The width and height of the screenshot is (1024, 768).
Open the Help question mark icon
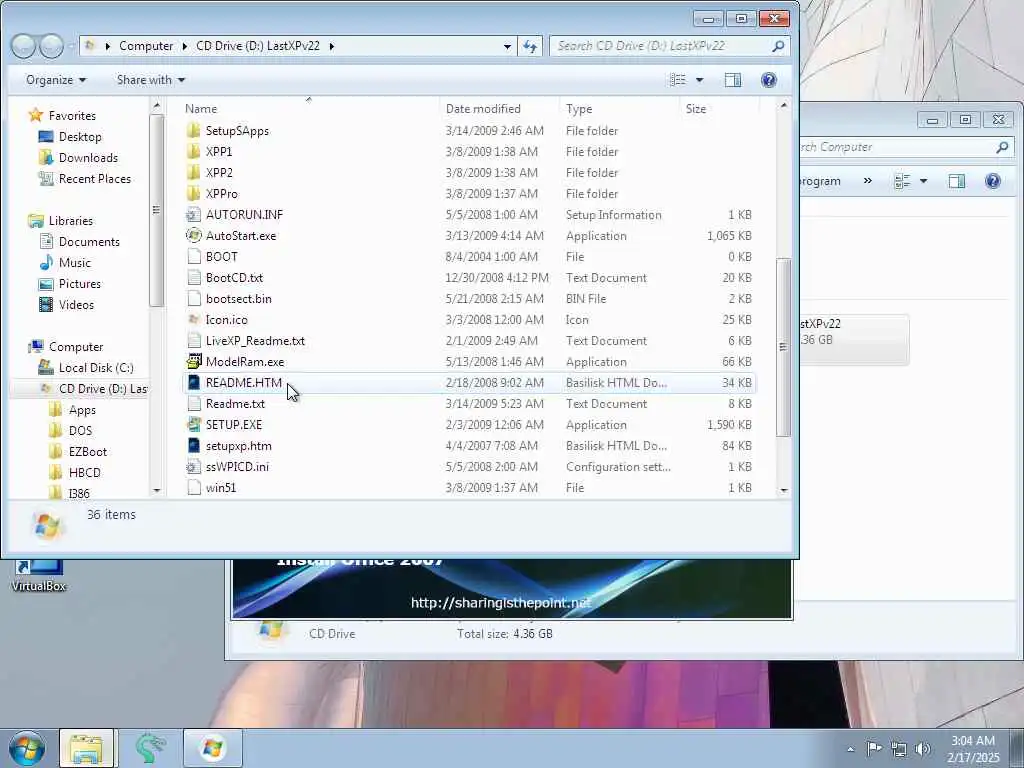[769, 80]
